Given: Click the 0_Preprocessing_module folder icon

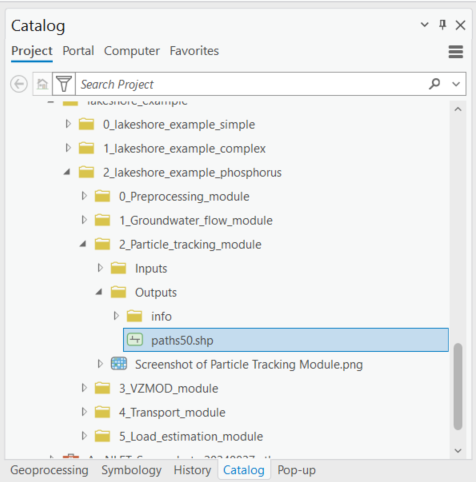Looking at the screenshot, I should pos(102,196).
